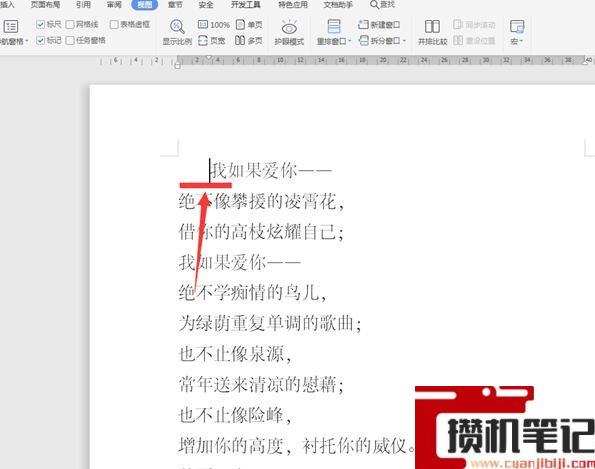Open the 页面布局 page layout tab
This screenshot has height=469, width=595.
(x=45, y=5)
